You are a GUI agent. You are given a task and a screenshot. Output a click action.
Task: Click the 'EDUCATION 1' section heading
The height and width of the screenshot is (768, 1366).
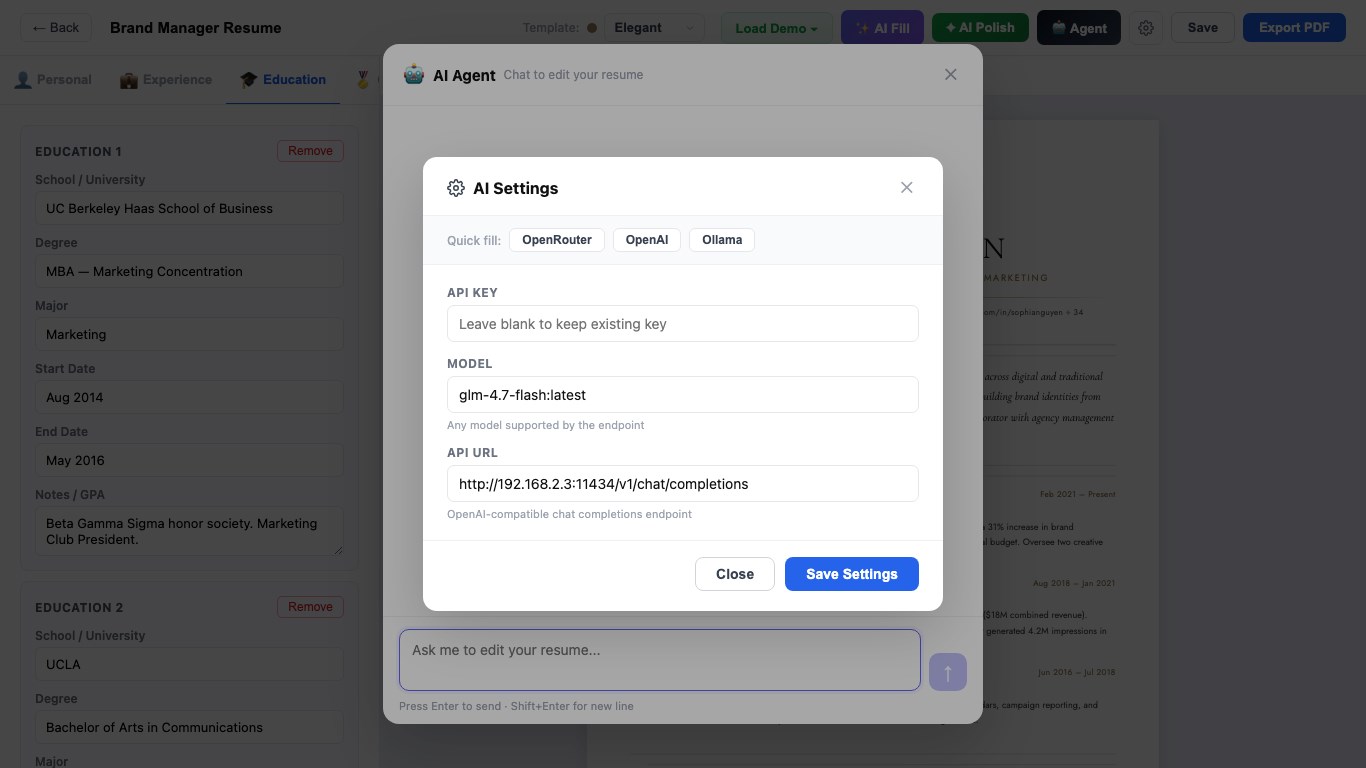[78, 152]
